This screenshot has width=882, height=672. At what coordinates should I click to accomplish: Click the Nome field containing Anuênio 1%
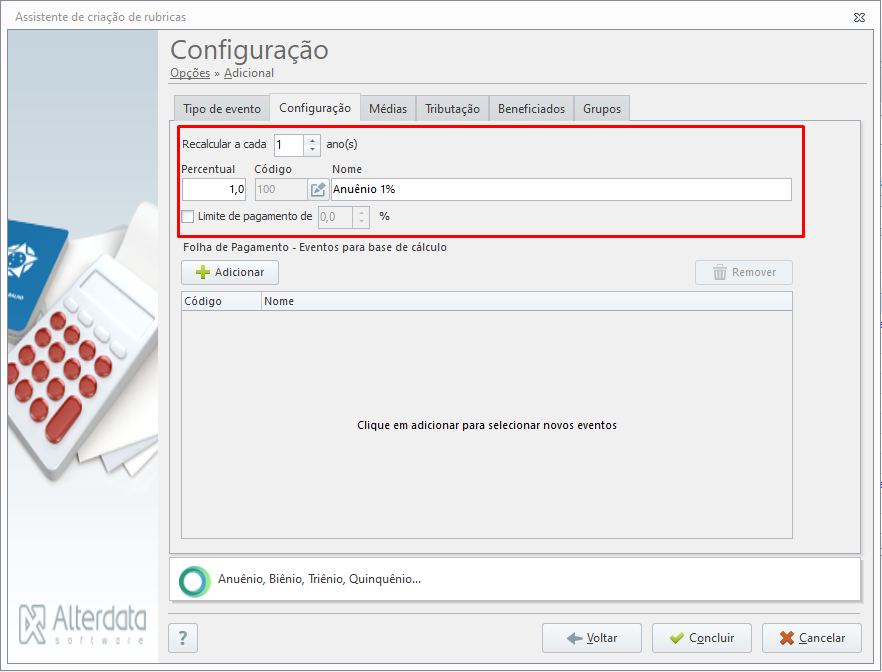[561, 190]
